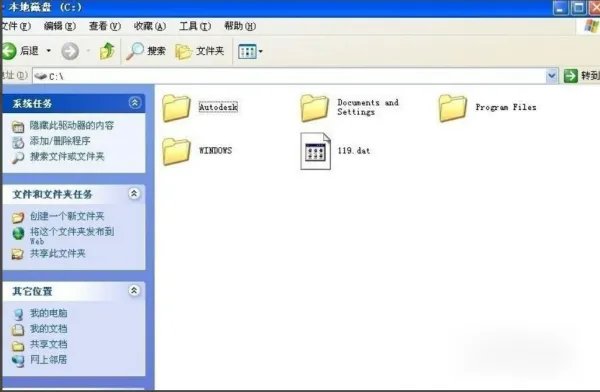This screenshot has height=392, width=600.
Task: Click the 119.dat file name label
Action: [x=354, y=150]
